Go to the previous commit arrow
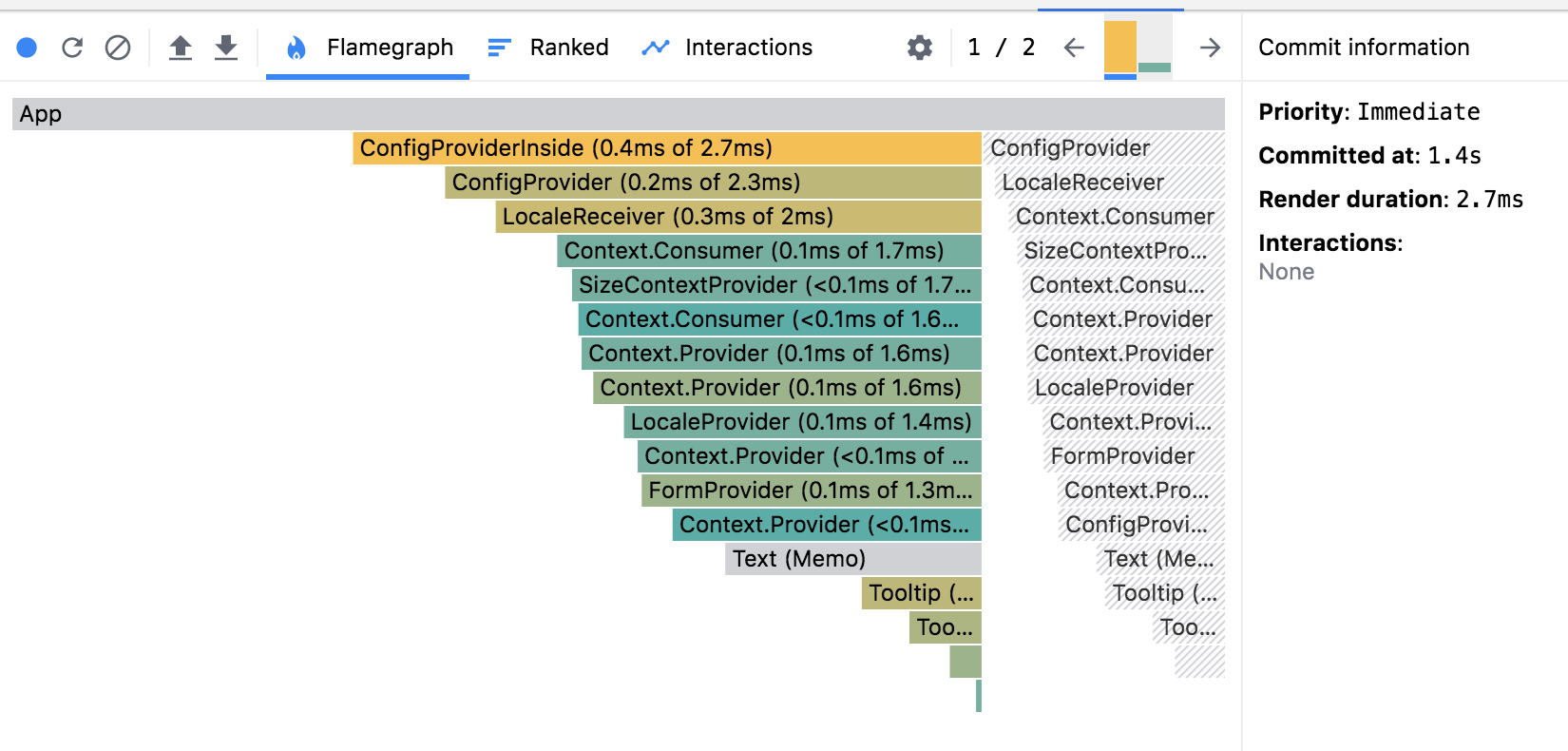This screenshot has width=1568, height=751. (x=1073, y=47)
